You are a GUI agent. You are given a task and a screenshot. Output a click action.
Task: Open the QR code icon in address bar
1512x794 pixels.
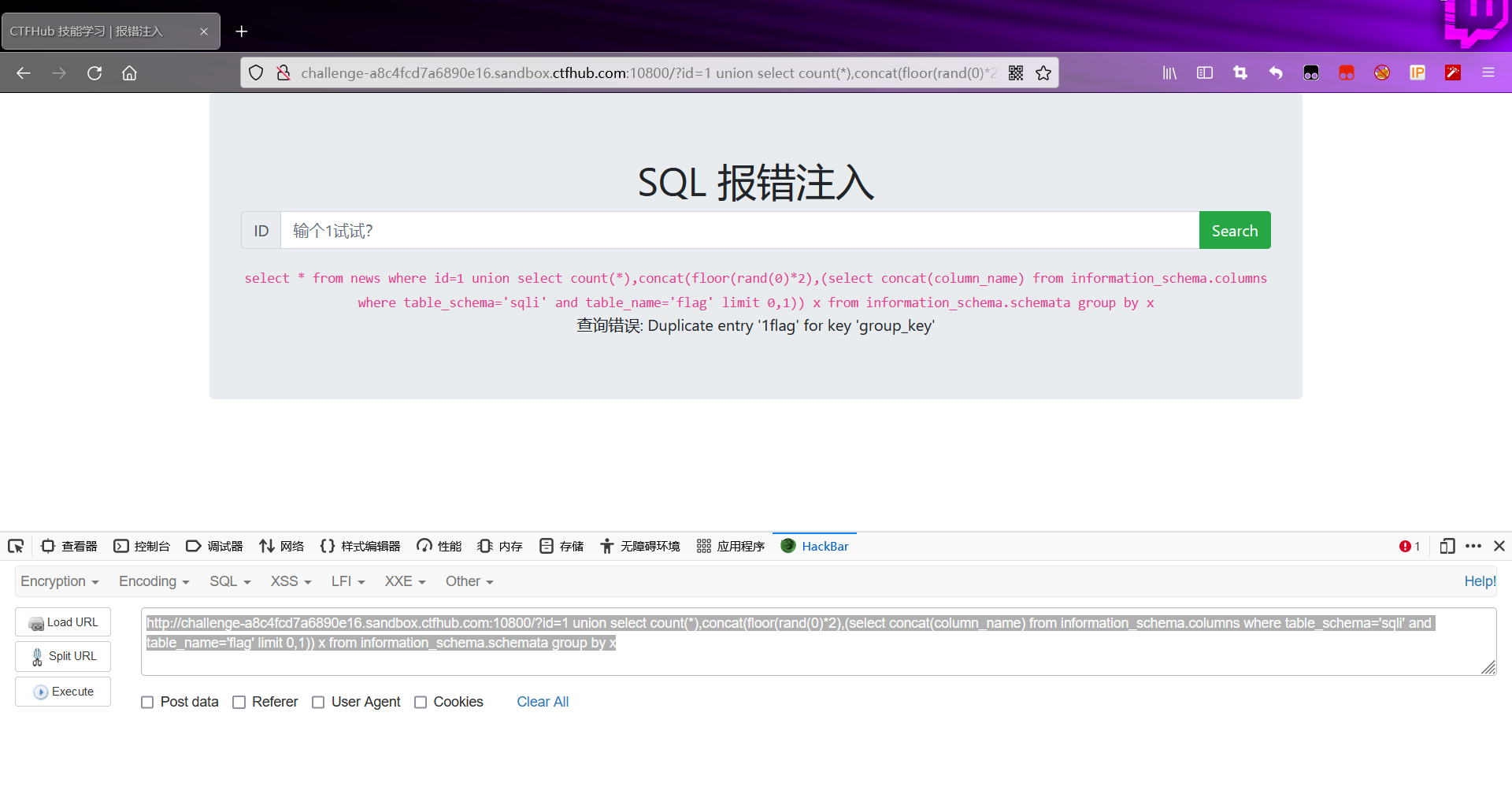tap(1016, 73)
